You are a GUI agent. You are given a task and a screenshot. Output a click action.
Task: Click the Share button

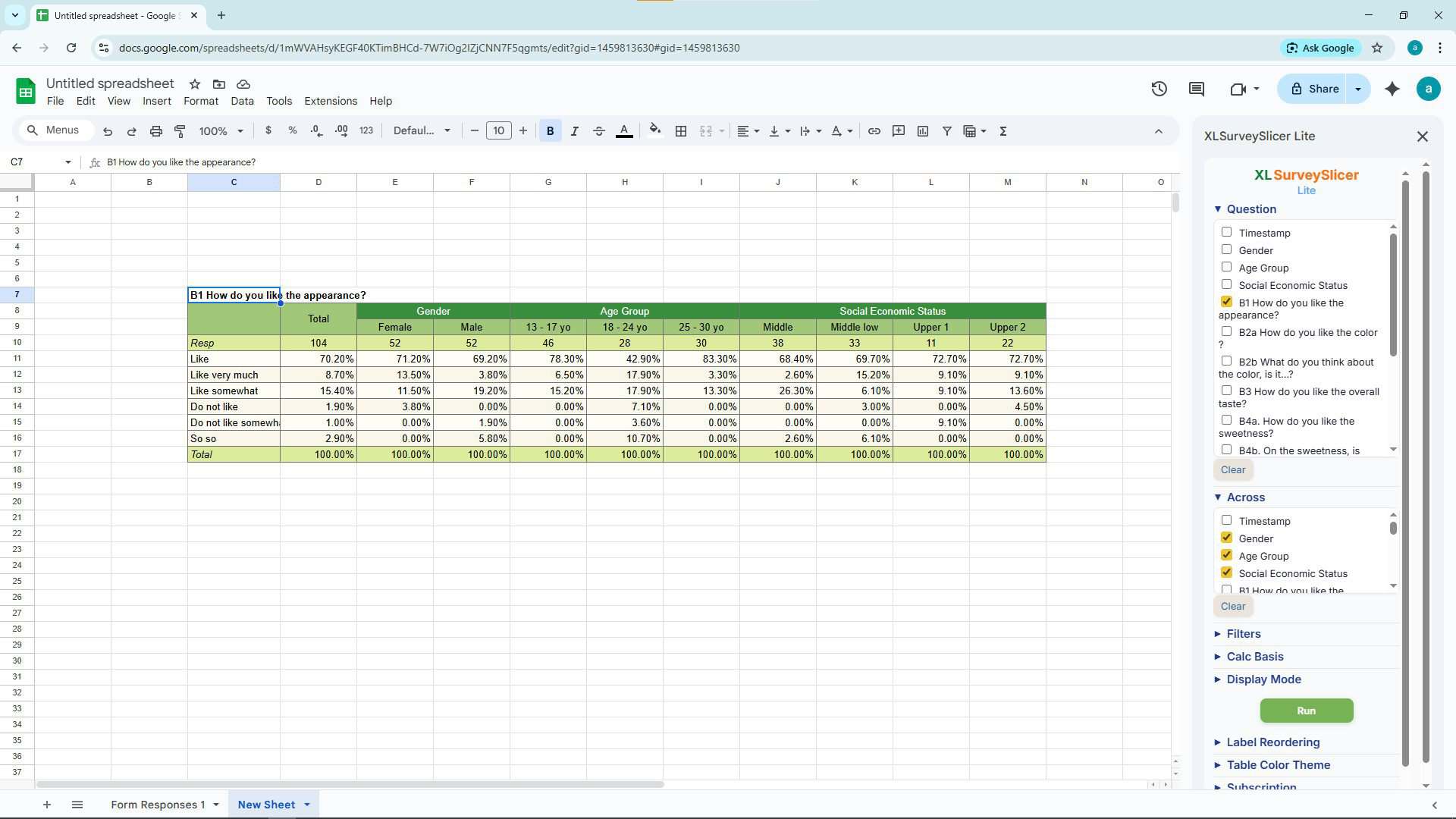(1312, 89)
